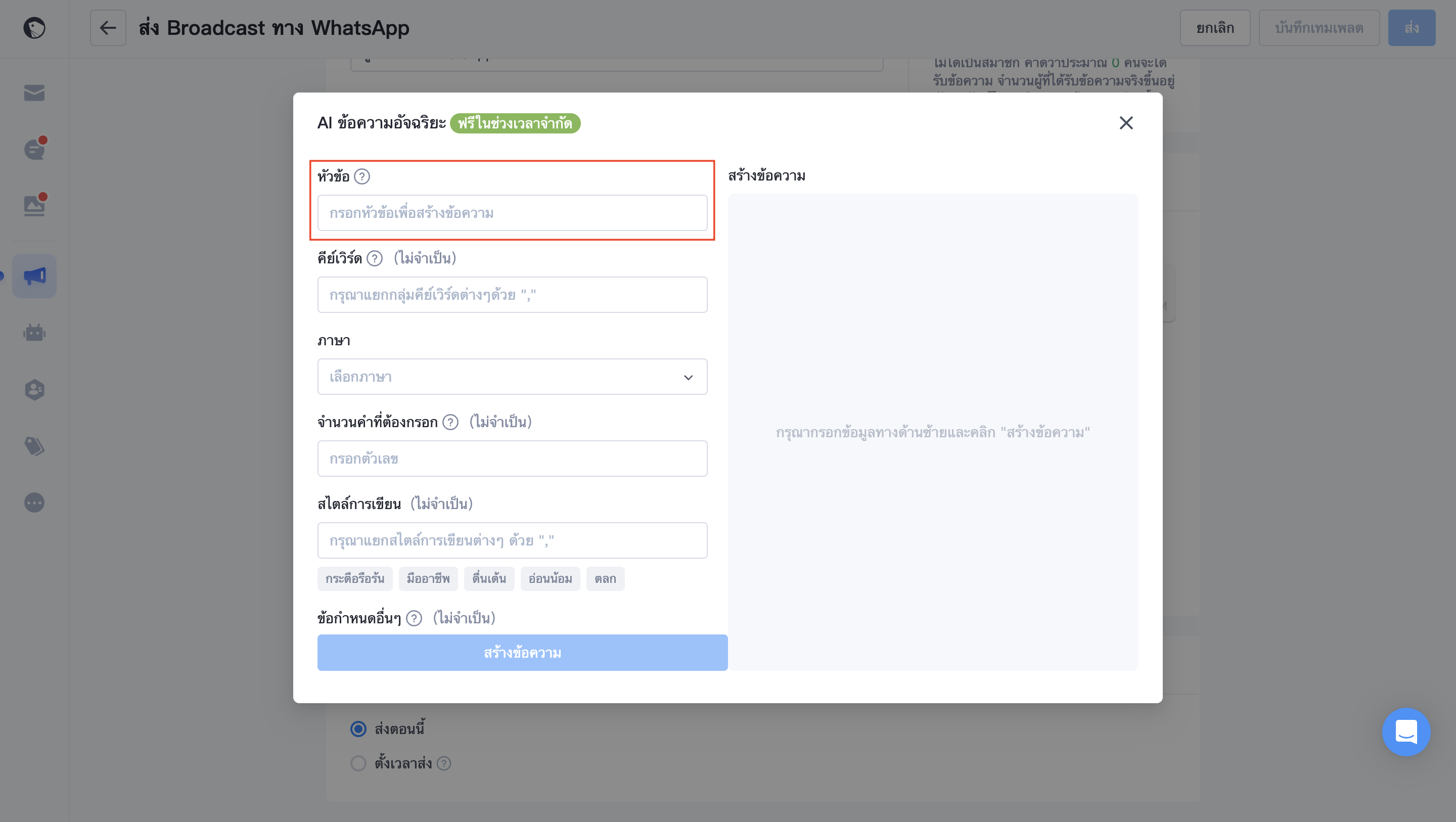Go back using the arrow button
1456x822 pixels.
108,28
